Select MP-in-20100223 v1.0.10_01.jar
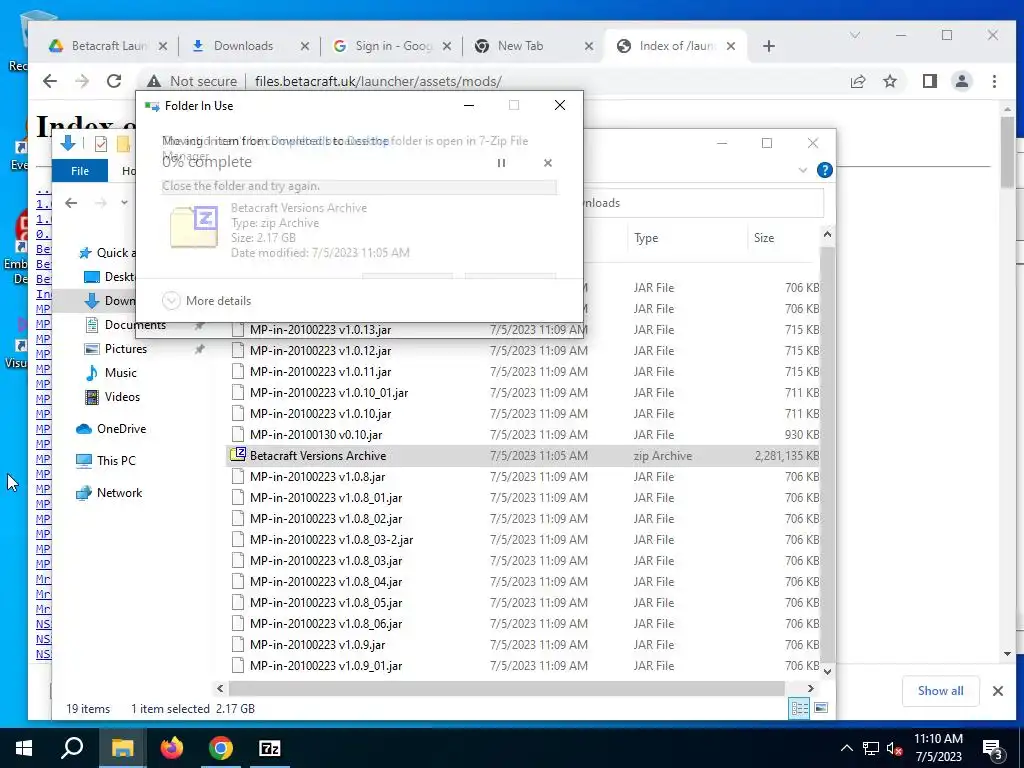The image size is (1024, 768). point(328,392)
